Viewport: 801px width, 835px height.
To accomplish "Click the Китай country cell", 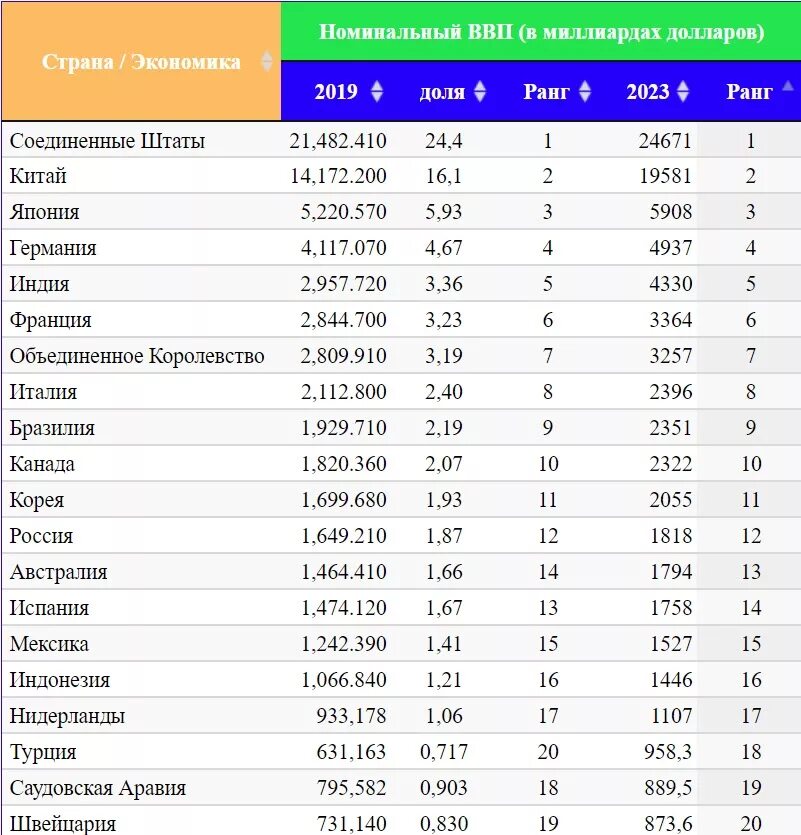I will [38, 176].
